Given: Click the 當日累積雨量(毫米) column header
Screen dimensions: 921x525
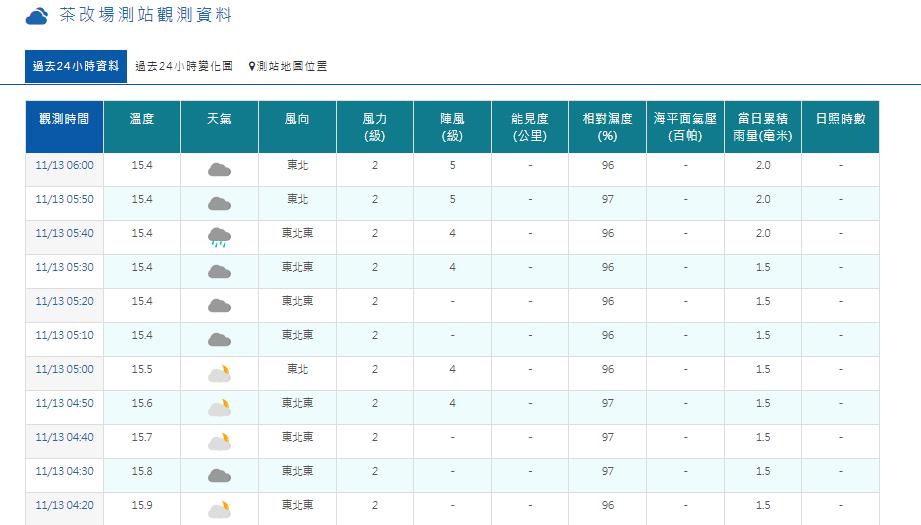Looking at the screenshot, I should tap(763, 127).
